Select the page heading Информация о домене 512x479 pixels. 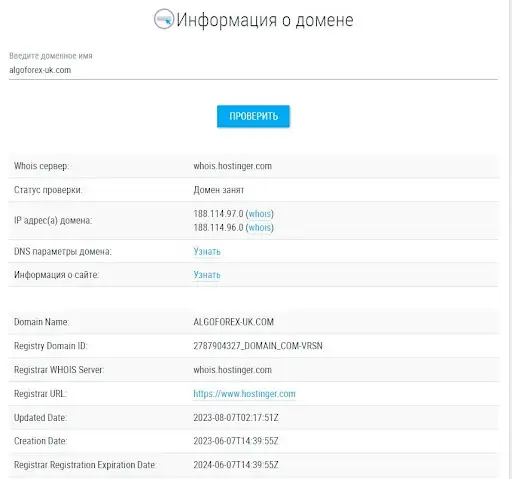point(265,20)
